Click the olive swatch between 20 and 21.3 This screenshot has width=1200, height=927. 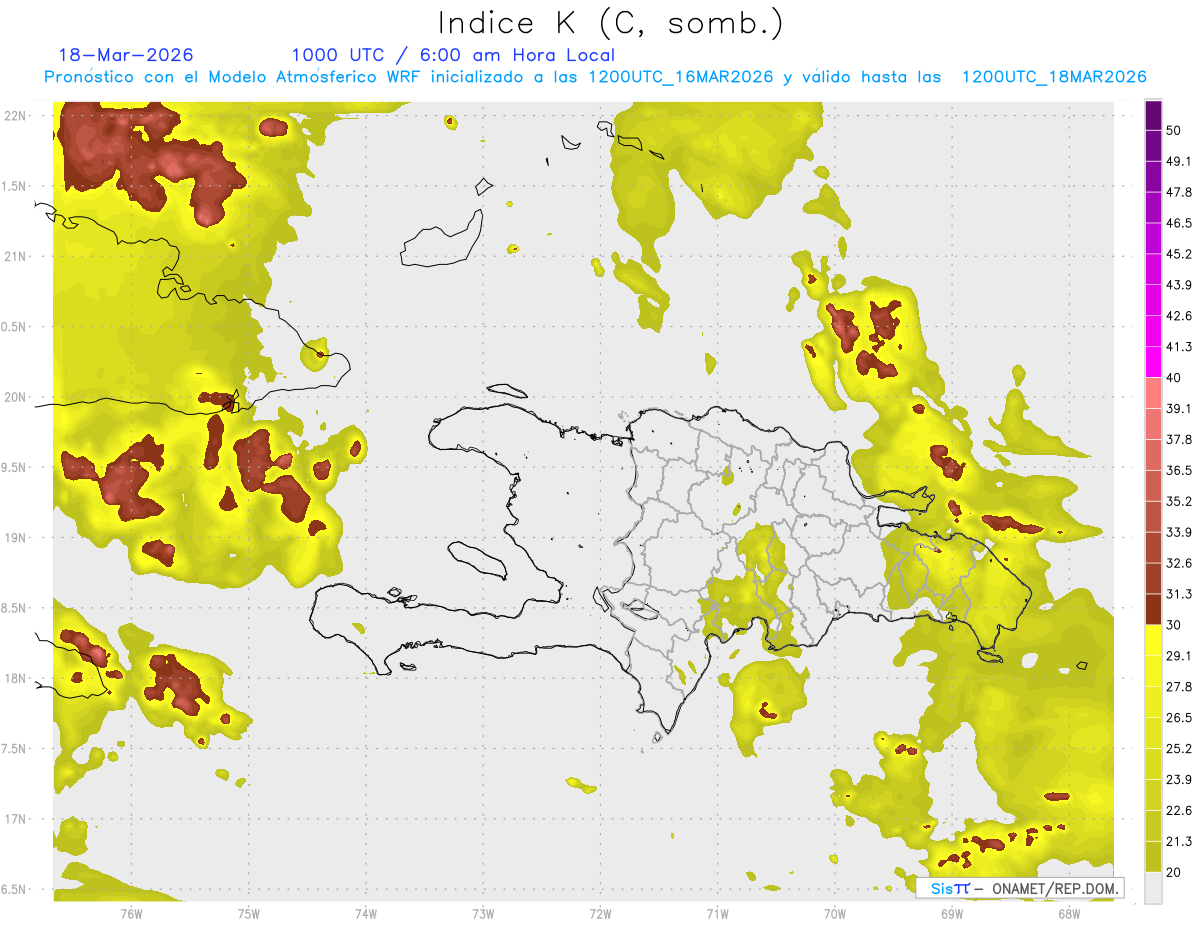click(1153, 857)
